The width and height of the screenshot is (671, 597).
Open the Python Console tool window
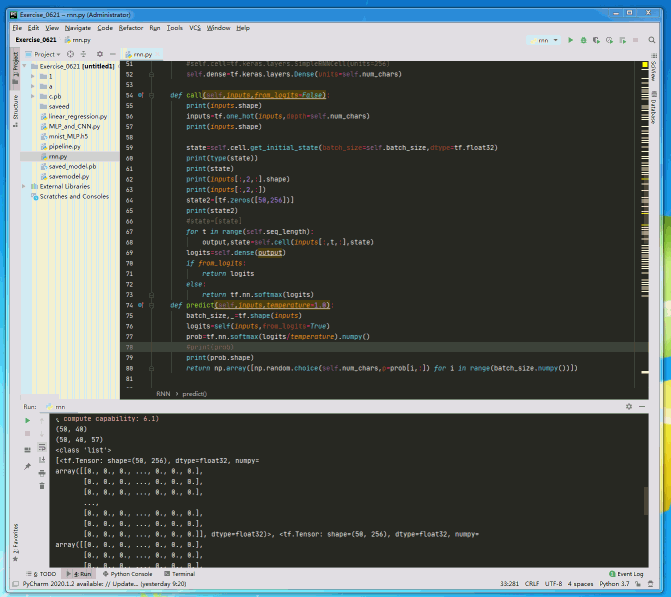coord(128,574)
